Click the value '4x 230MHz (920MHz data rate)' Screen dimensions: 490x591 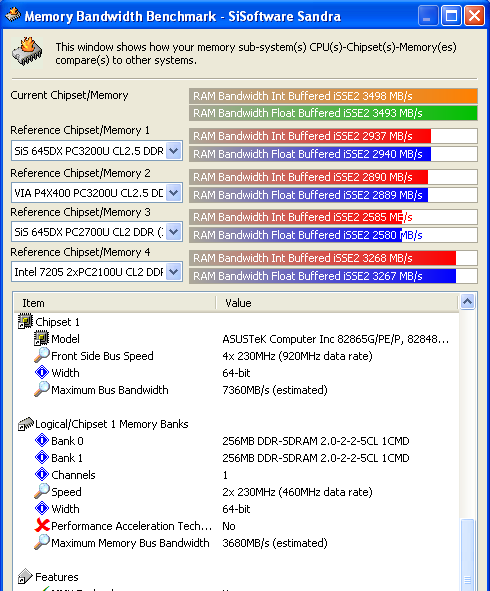[297, 356]
